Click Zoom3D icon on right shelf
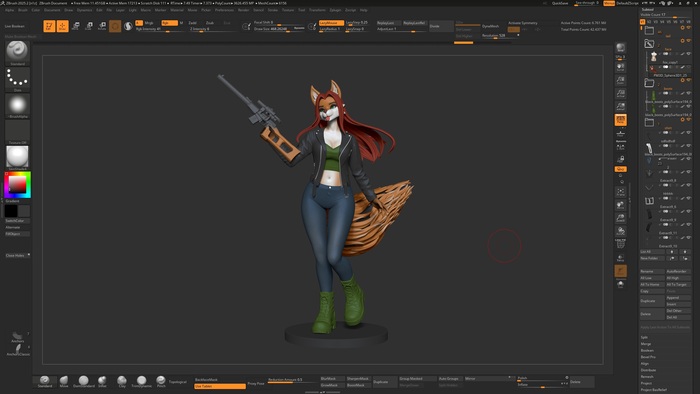Screen dimensions: 700x394 (x=621, y=218)
